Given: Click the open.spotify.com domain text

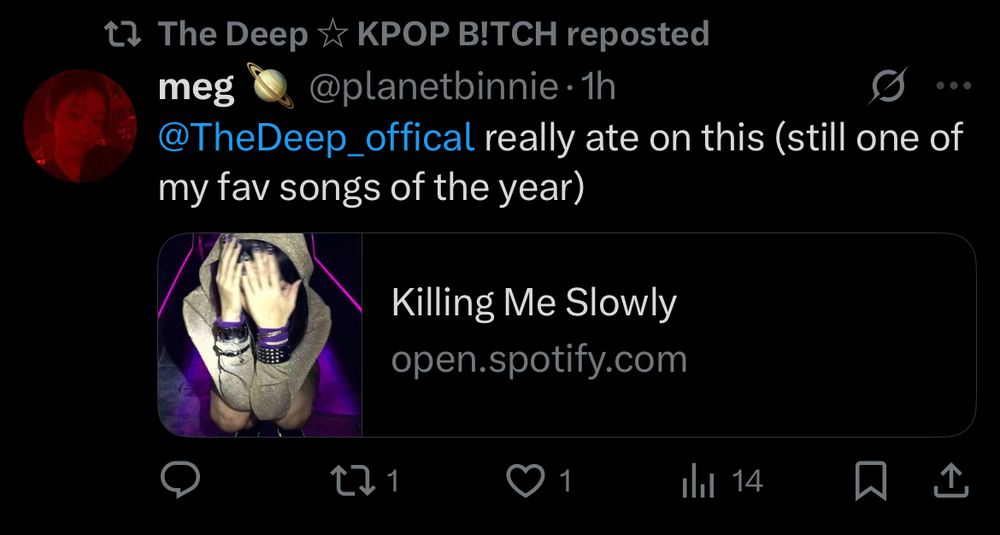Looking at the screenshot, I should pos(539,359).
